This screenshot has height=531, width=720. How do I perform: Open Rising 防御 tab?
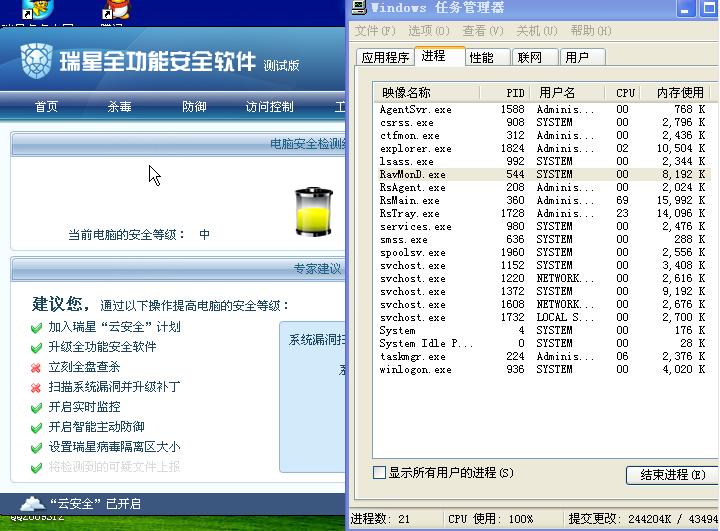coord(194,107)
